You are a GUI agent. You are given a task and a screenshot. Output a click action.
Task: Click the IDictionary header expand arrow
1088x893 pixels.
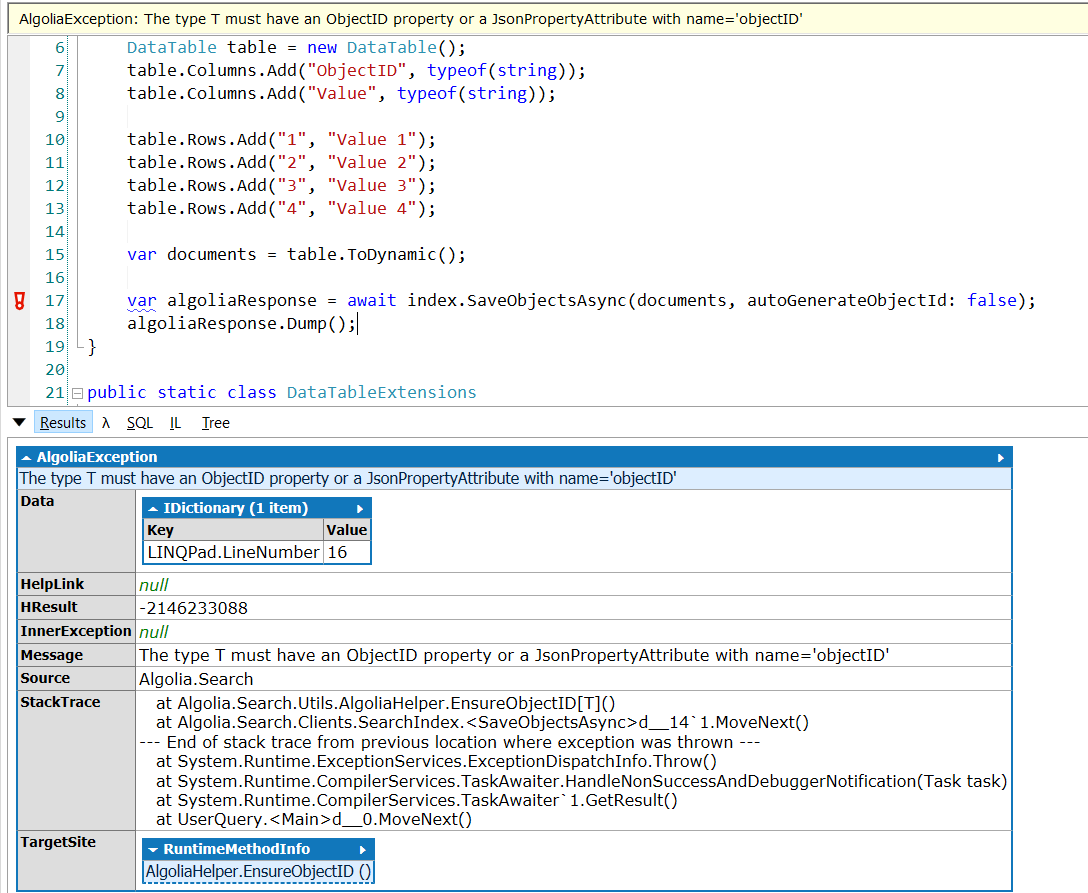363,507
